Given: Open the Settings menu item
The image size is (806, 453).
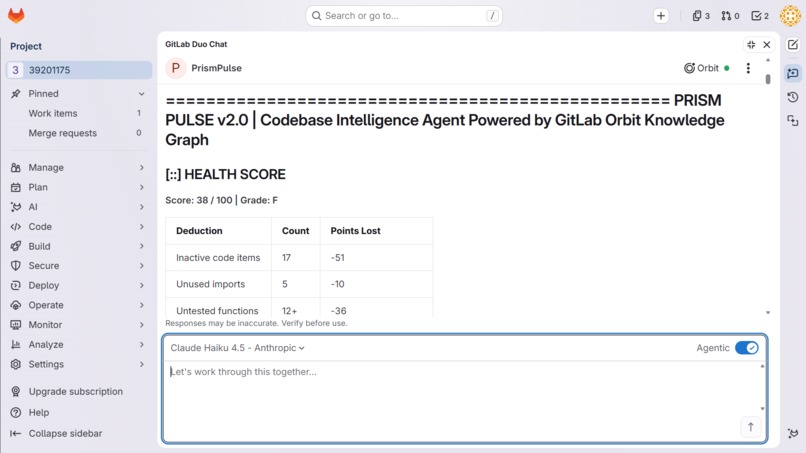Looking at the screenshot, I should point(79,364).
